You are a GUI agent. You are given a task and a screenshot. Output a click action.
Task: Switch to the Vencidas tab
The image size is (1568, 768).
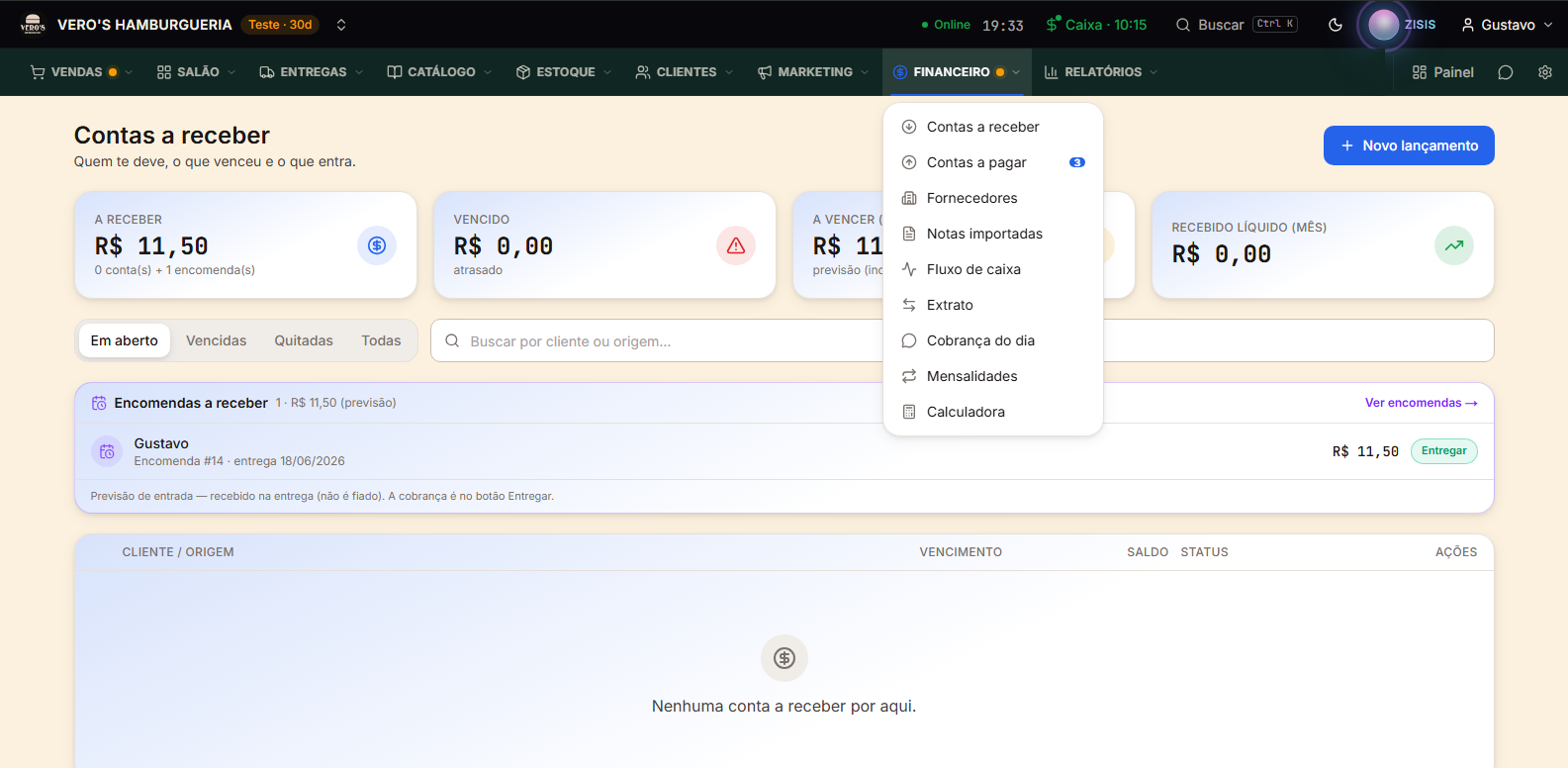coord(217,340)
